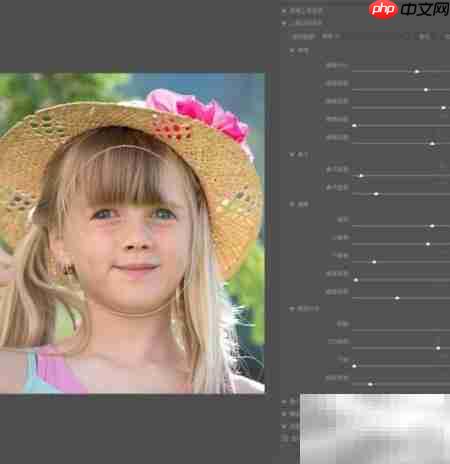Viewport: 450px width, 464px height.
Task: Click the Nose Height slider handle
Action: point(361,175)
